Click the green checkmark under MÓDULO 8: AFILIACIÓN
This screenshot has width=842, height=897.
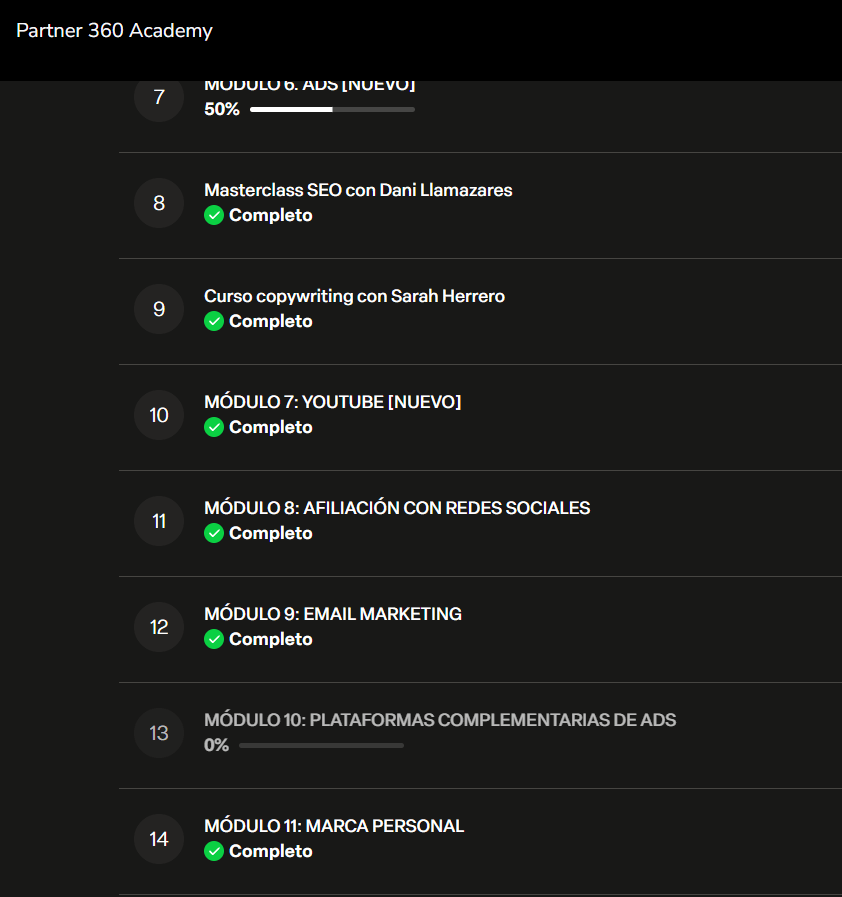[214, 533]
